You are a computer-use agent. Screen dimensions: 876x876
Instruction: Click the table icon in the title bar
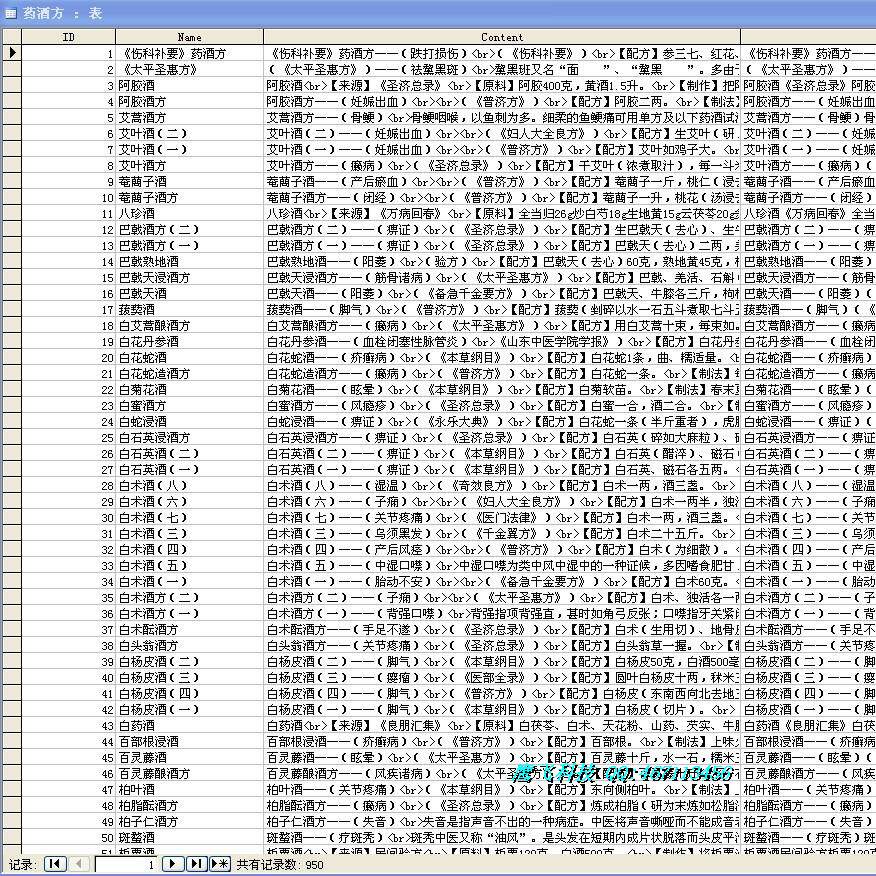[10, 12]
